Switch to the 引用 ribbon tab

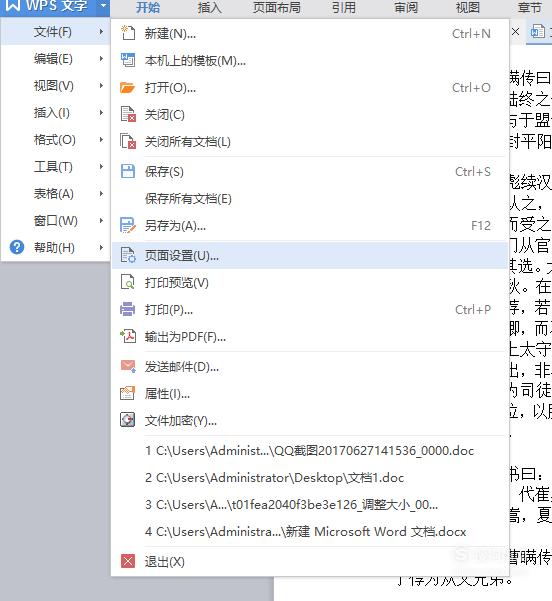[x=344, y=7]
